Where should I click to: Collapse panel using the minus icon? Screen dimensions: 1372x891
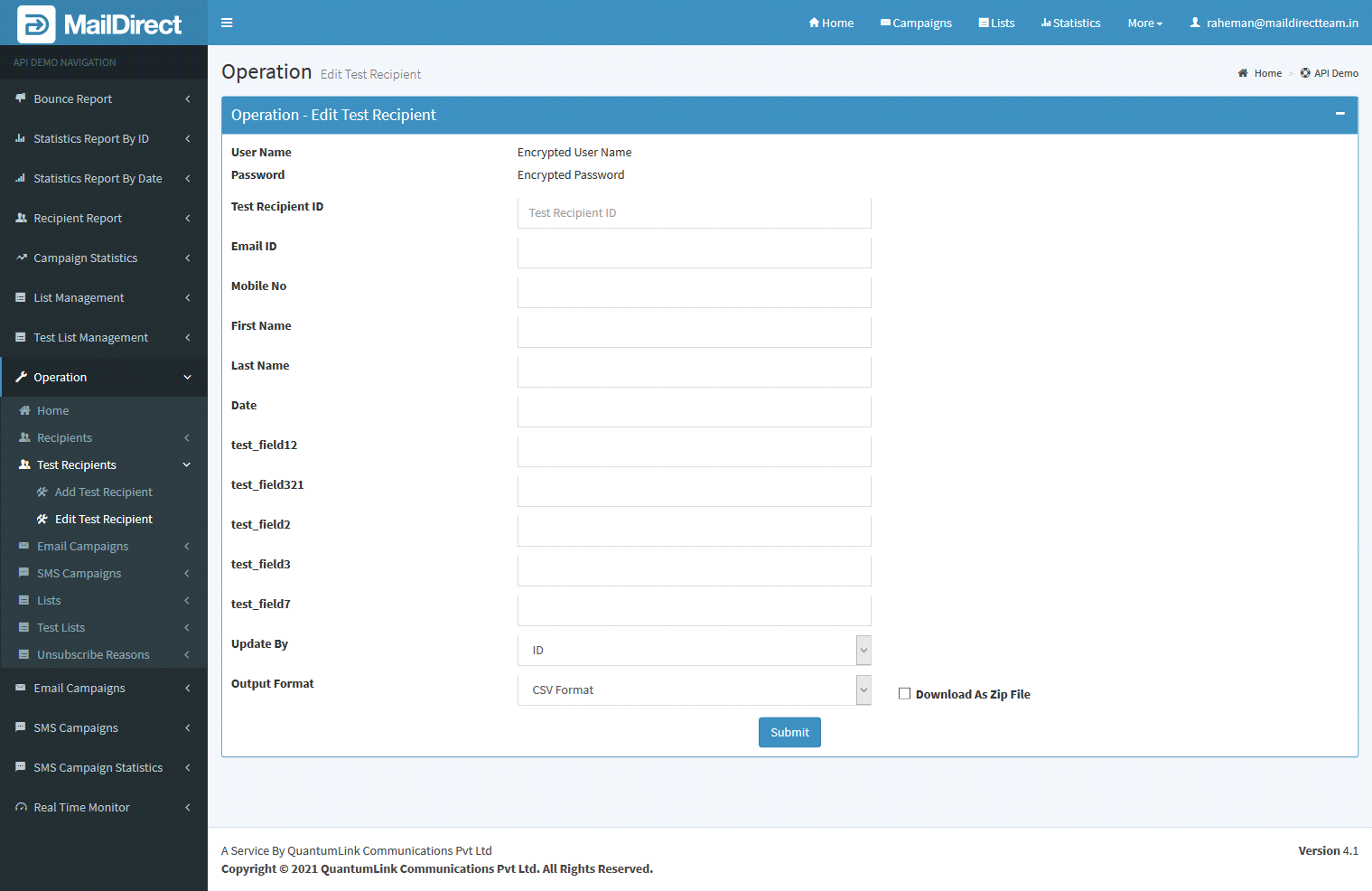1339,114
